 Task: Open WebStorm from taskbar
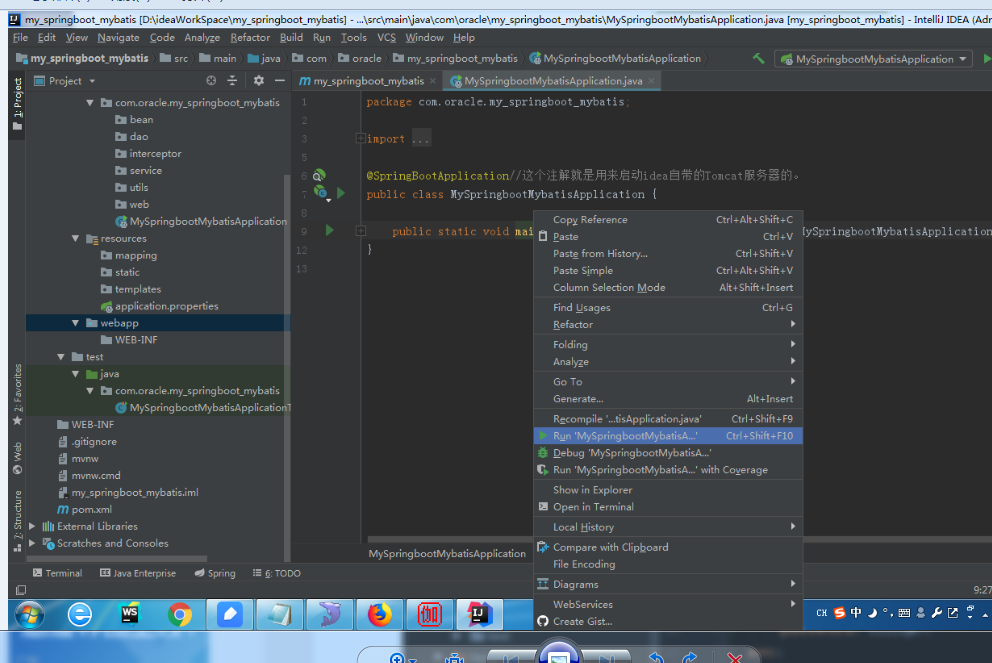coord(130,614)
